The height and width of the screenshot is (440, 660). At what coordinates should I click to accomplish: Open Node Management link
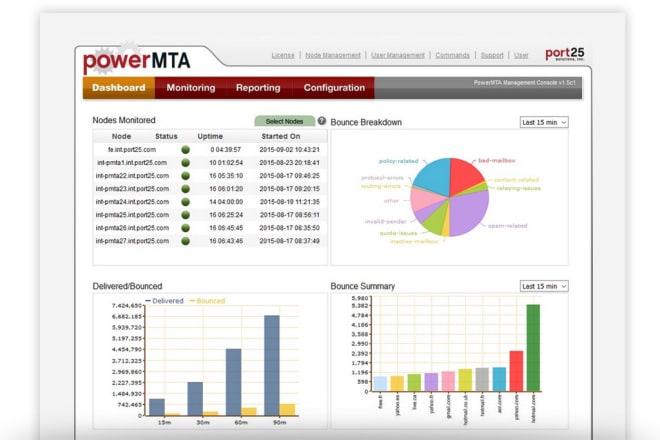pyautogui.click(x=333, y=55)
